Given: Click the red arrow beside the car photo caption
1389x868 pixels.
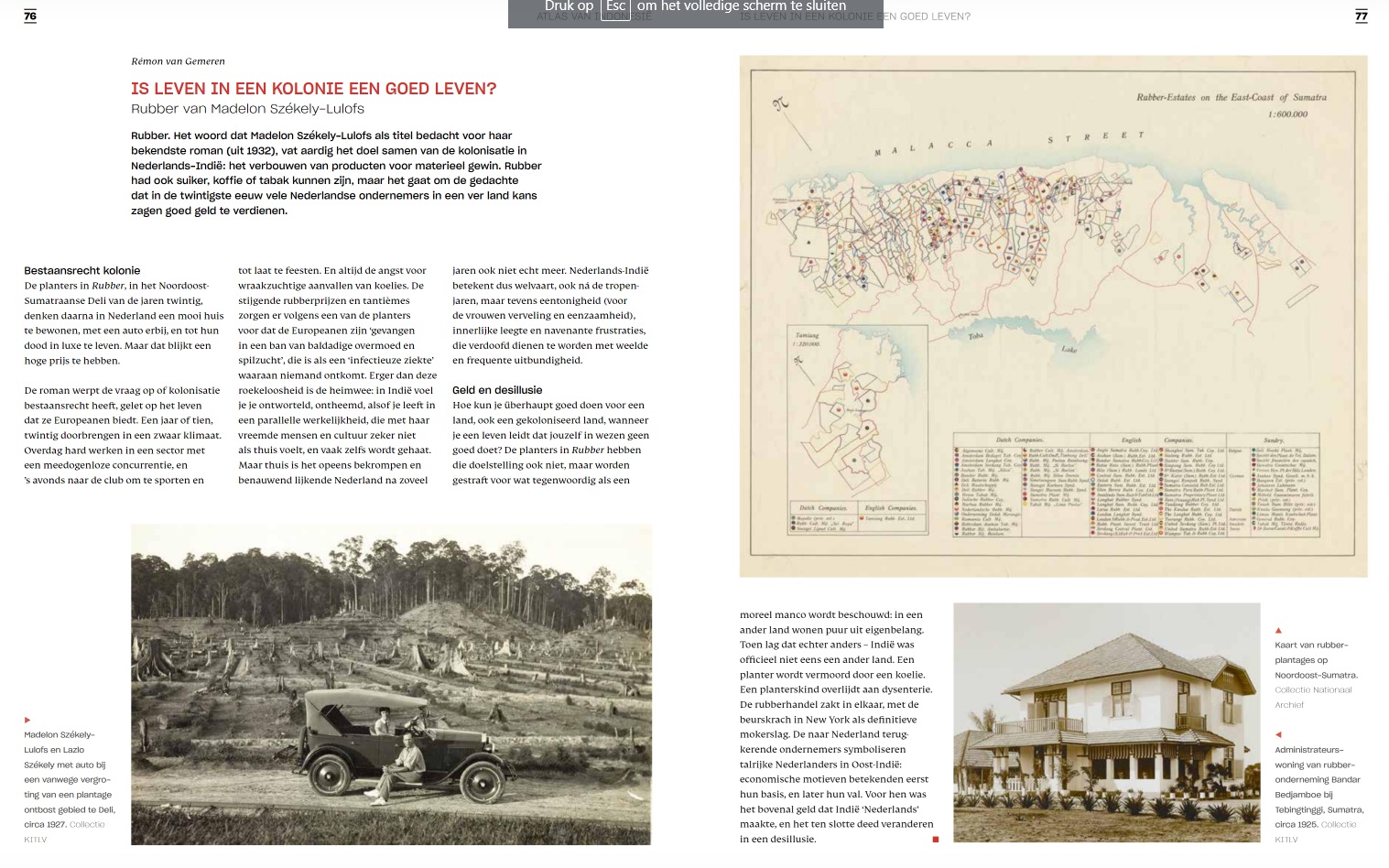Looking at the screenshot, I should (27, 720).
